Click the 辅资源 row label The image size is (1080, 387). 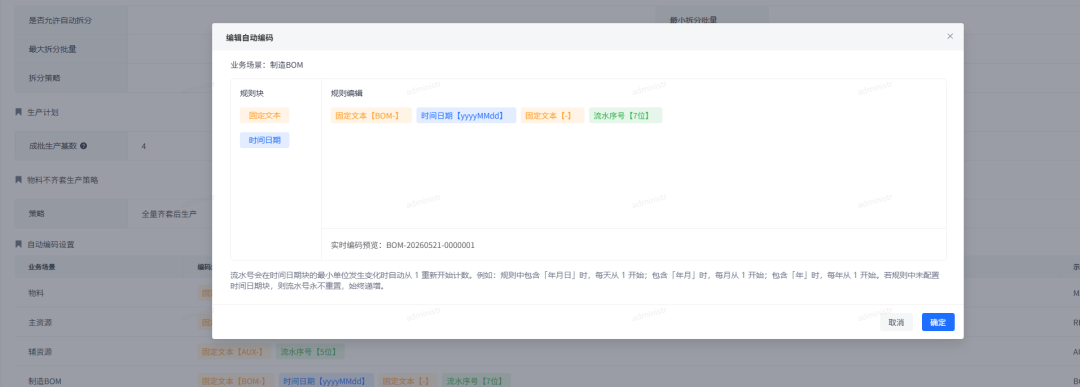pos(40,352)
